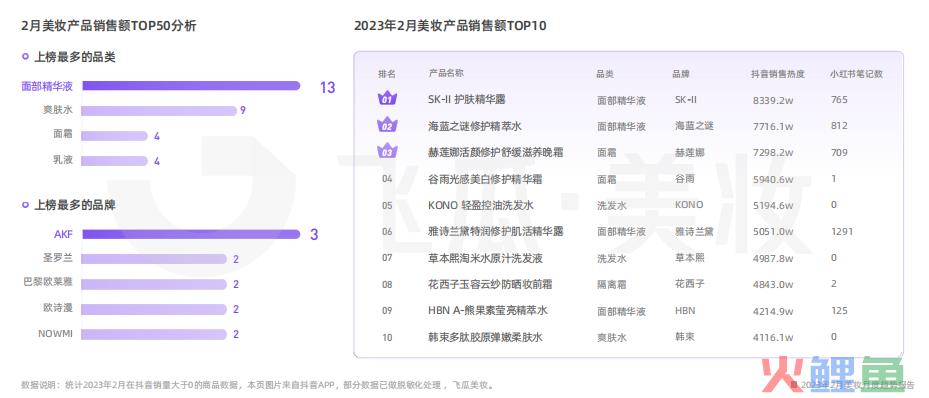This screenshot has height=398, width=929.
Task: Sort by 抖音销售热度 column header
Action: pyautogui.click(x=778, y=74)
